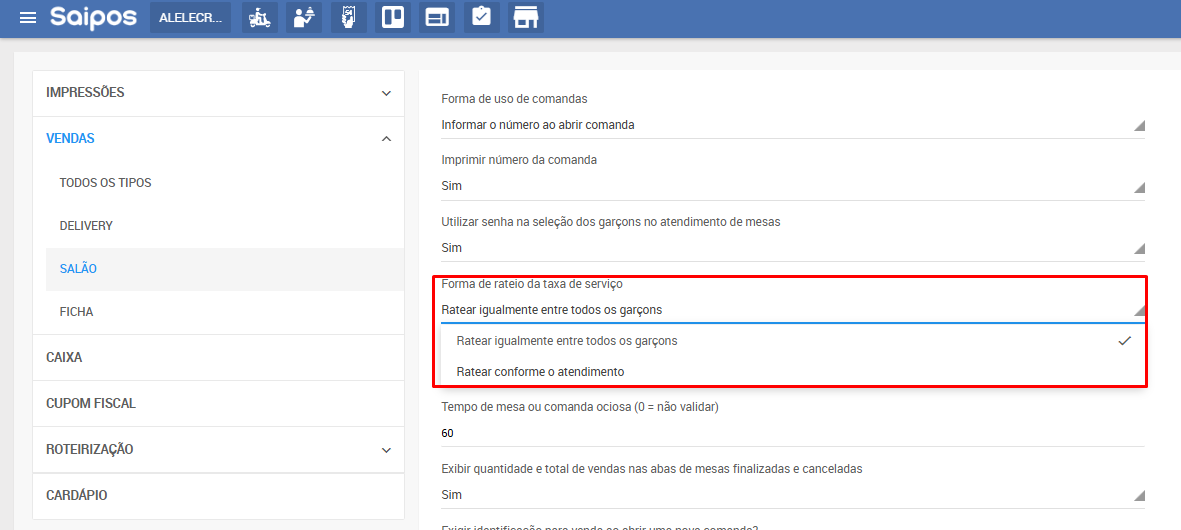1181x530 pixels.
Task: Select "Ratear conforme o atendimento" option
Action: click(x=540, y=372)
